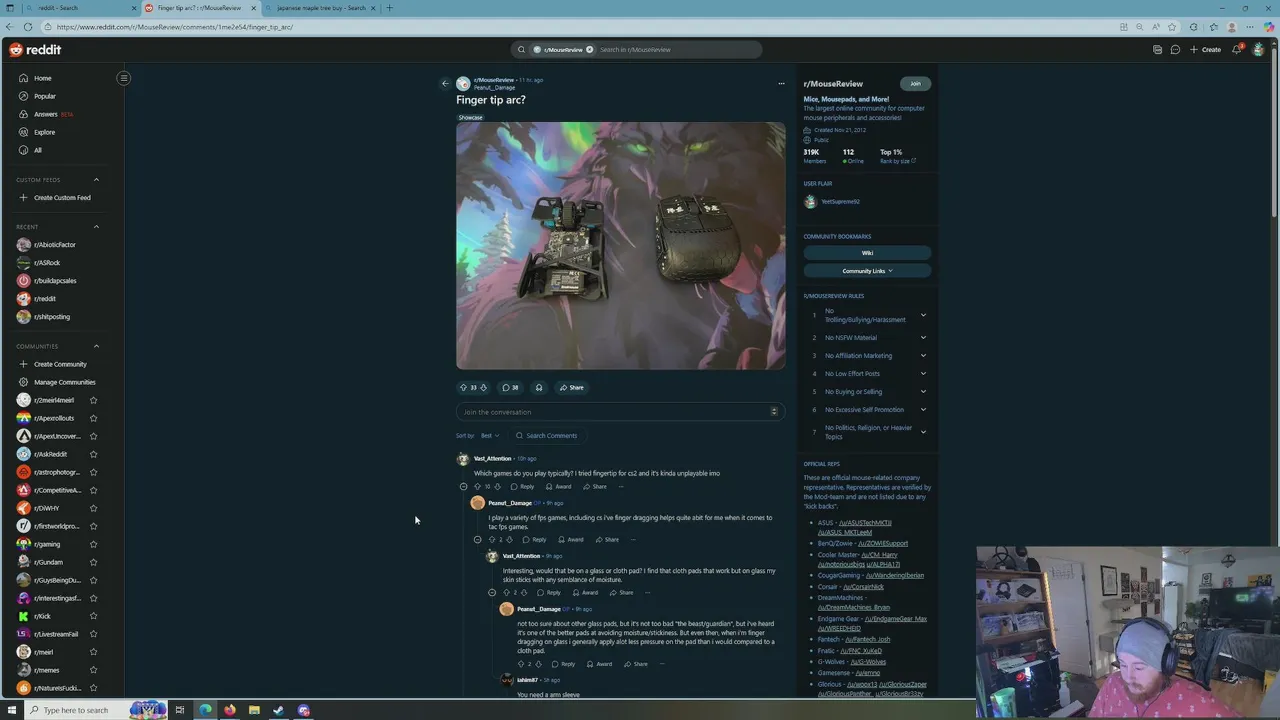Upvote the Finger tip arc post
The width and height of the screenshot is (1280, 720).
tap(463, 387)
